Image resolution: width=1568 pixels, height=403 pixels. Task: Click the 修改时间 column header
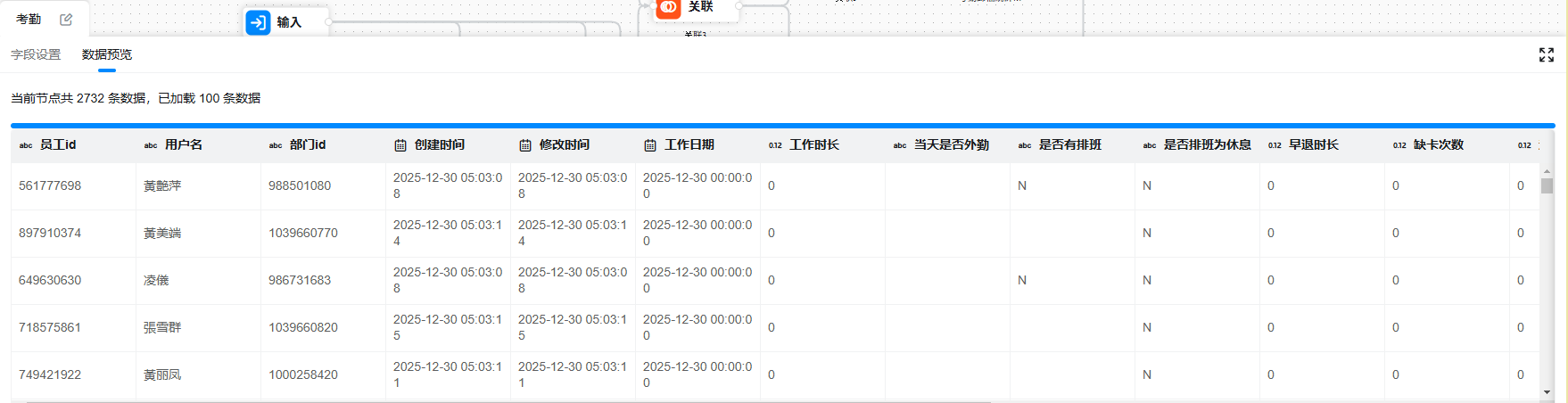tap(573, 144)
